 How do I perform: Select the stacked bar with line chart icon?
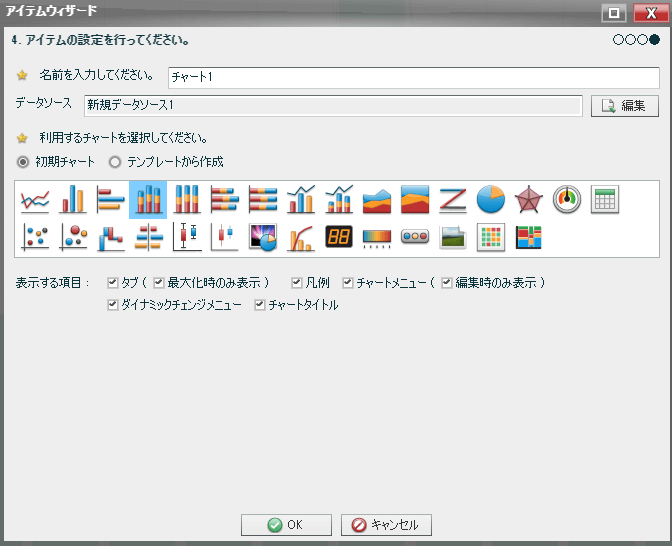tap(339, 200)
